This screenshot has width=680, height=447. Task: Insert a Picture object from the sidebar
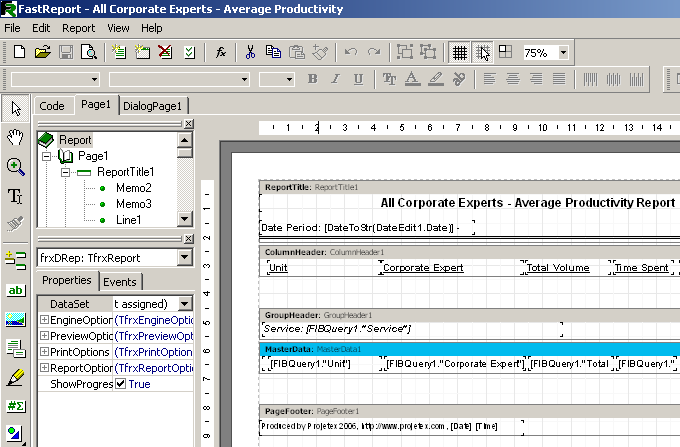15,319
